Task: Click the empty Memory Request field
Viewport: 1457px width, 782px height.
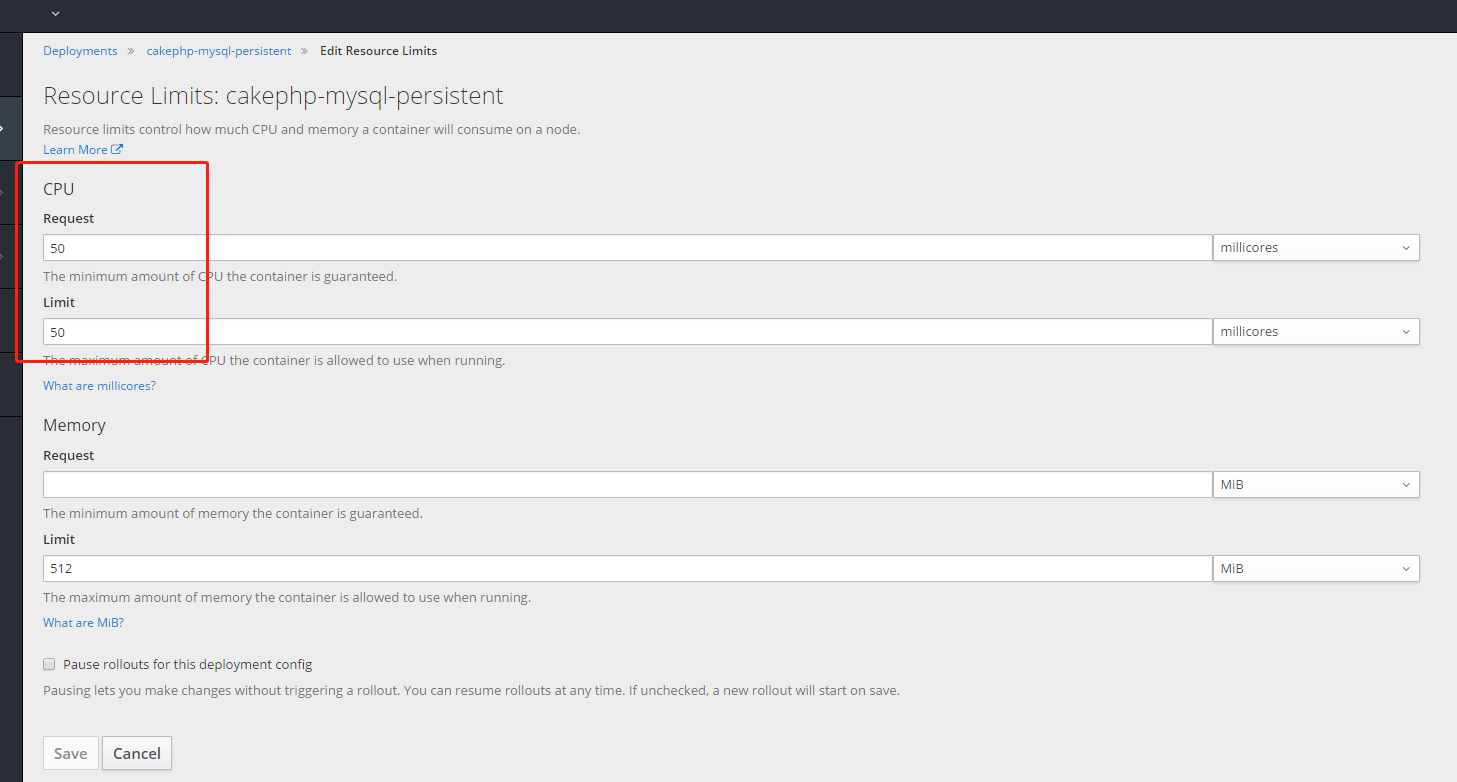Action: tap(627, 485)
